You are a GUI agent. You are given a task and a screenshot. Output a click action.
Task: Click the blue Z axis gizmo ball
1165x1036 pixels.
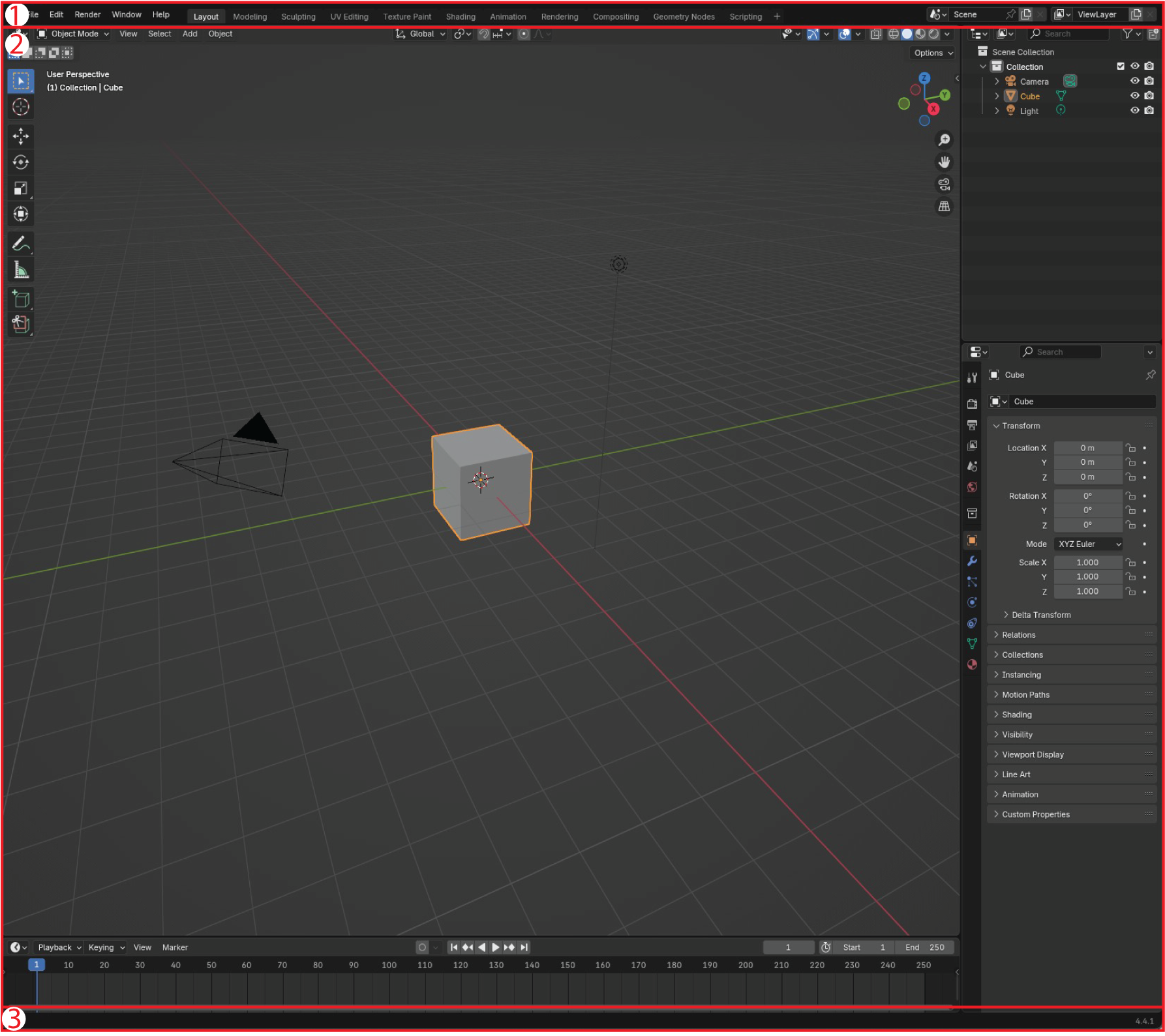click(x=924, y=78)
